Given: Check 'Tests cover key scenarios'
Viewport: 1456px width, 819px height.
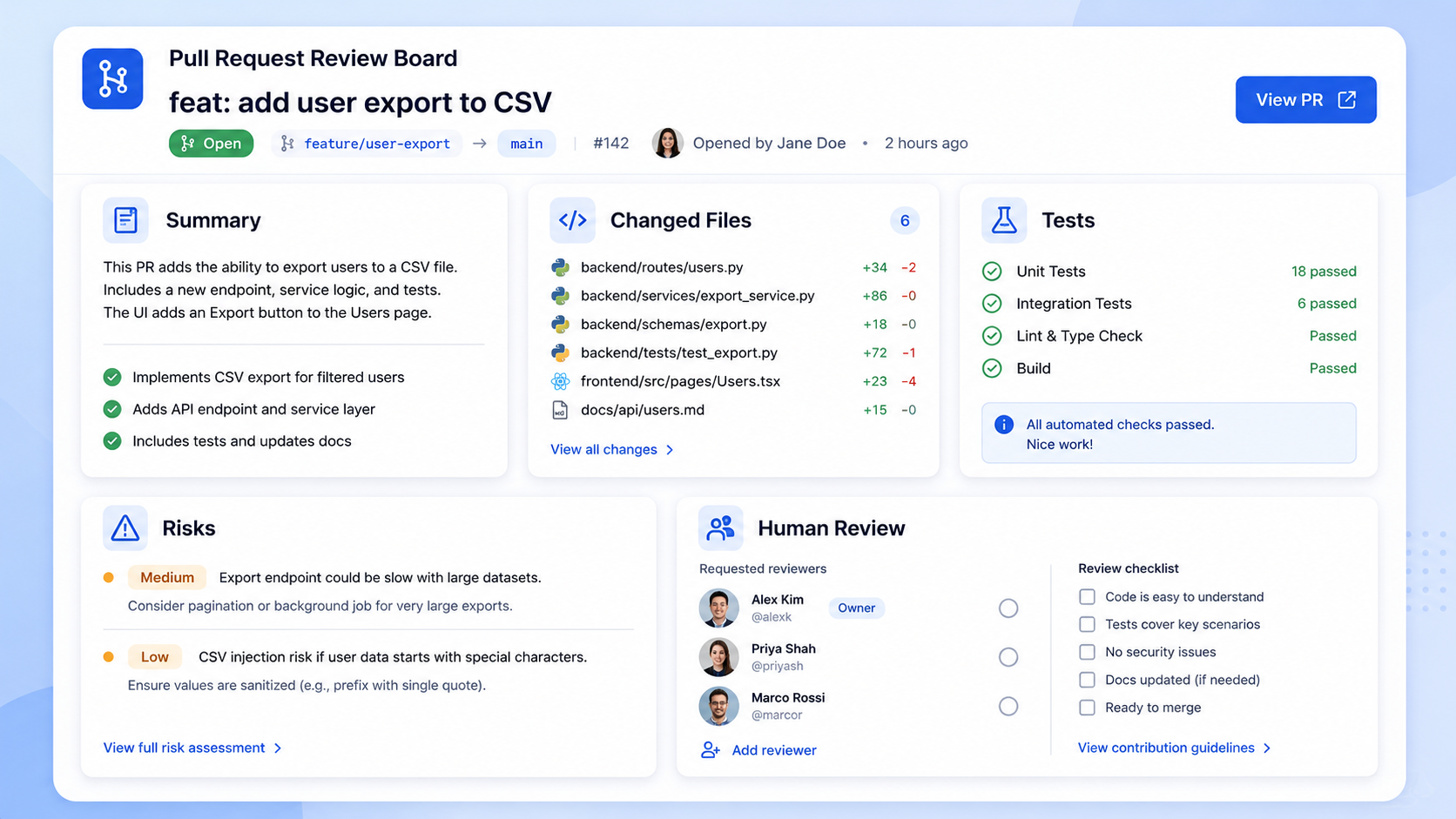Looking at the screenshot, I should coord(1087,625).
